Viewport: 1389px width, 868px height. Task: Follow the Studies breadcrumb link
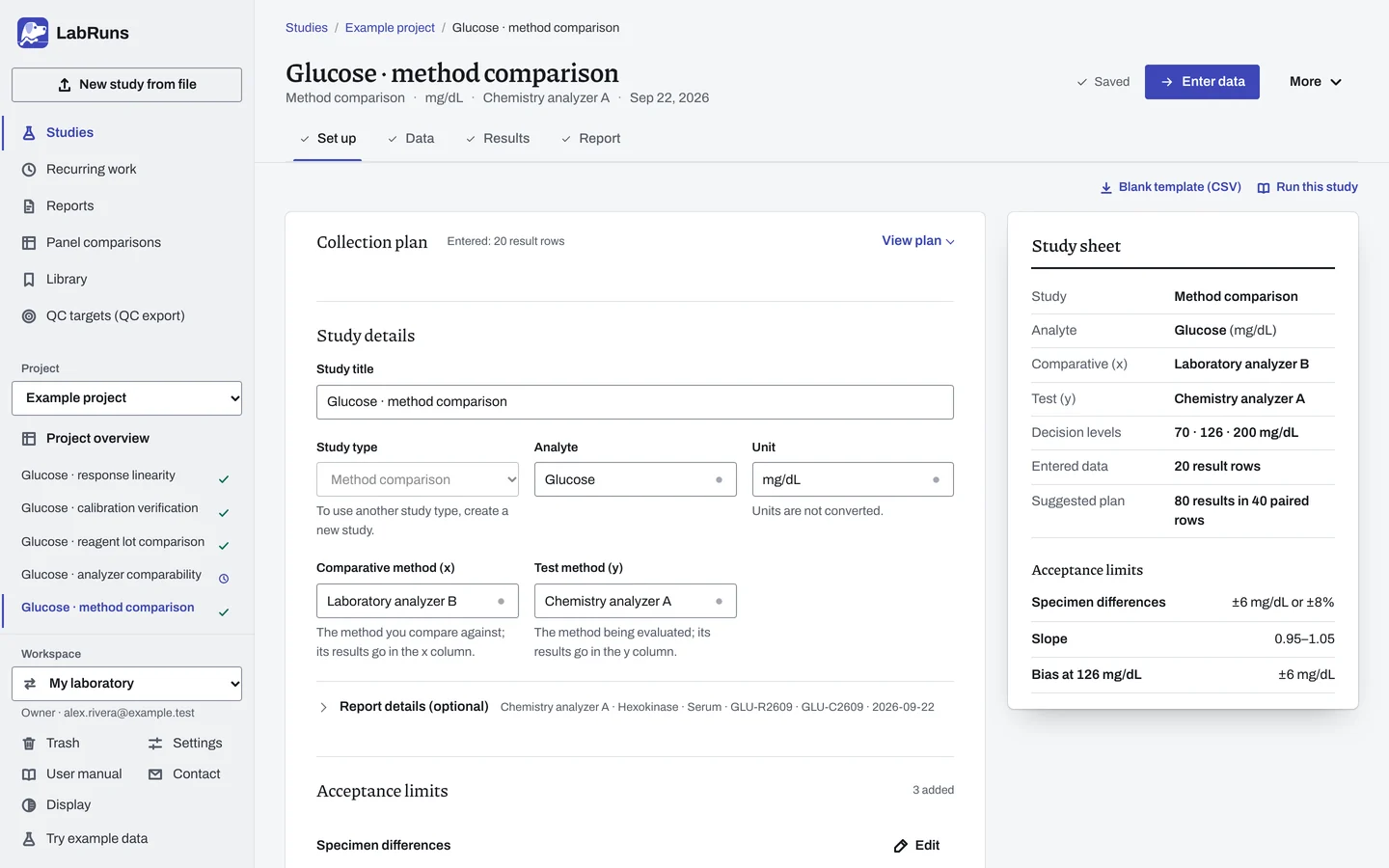pos(307,28)
